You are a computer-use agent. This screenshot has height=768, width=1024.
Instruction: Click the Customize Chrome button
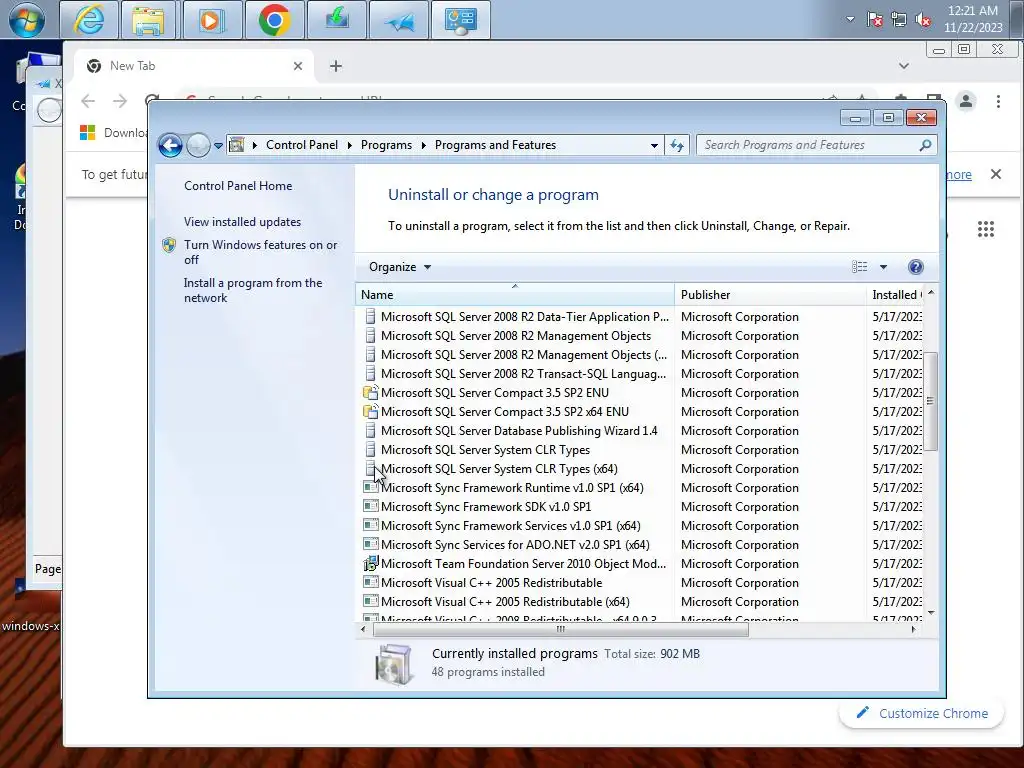coord(921,713)
